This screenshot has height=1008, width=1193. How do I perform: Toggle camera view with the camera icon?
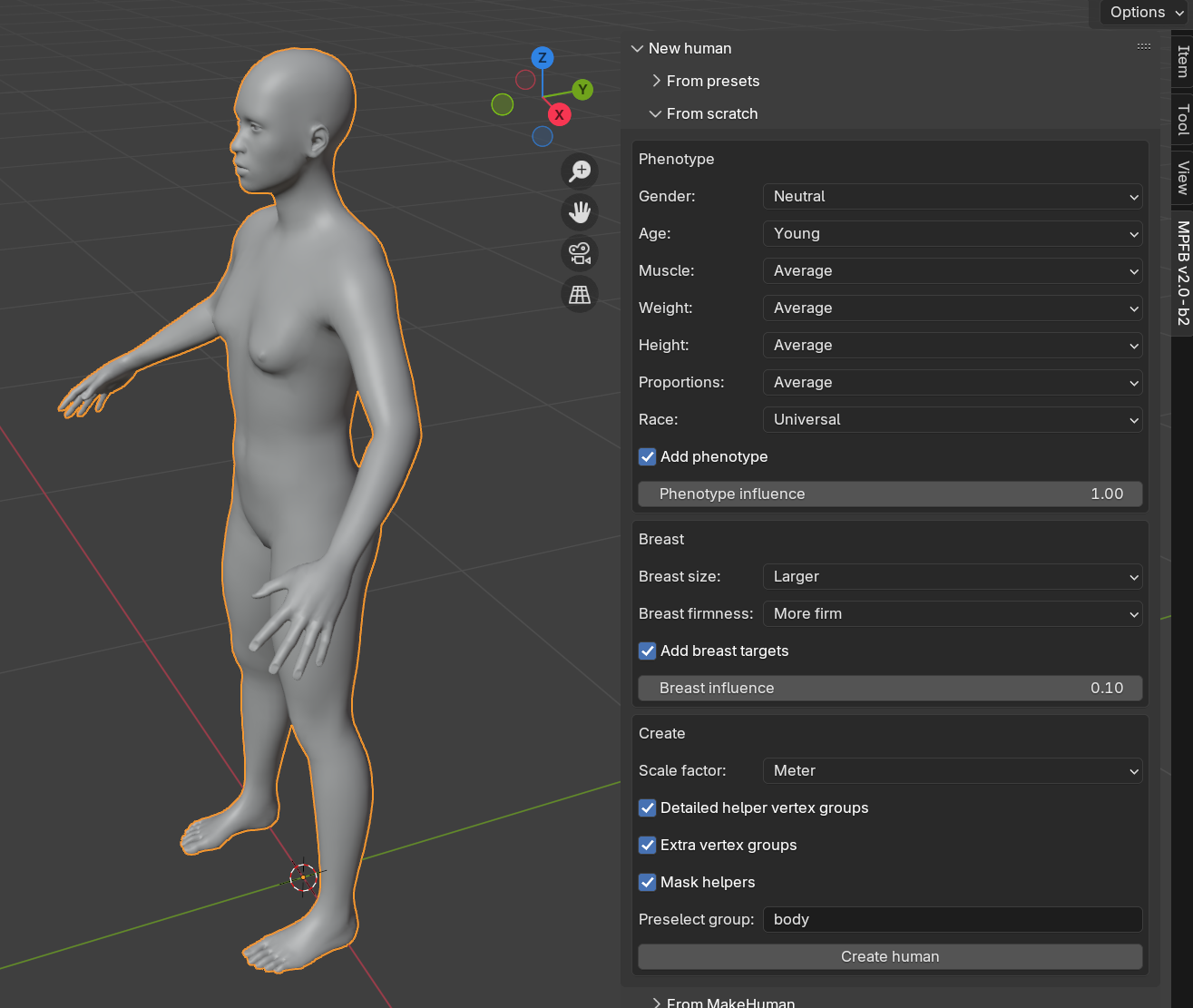point(580,253)
